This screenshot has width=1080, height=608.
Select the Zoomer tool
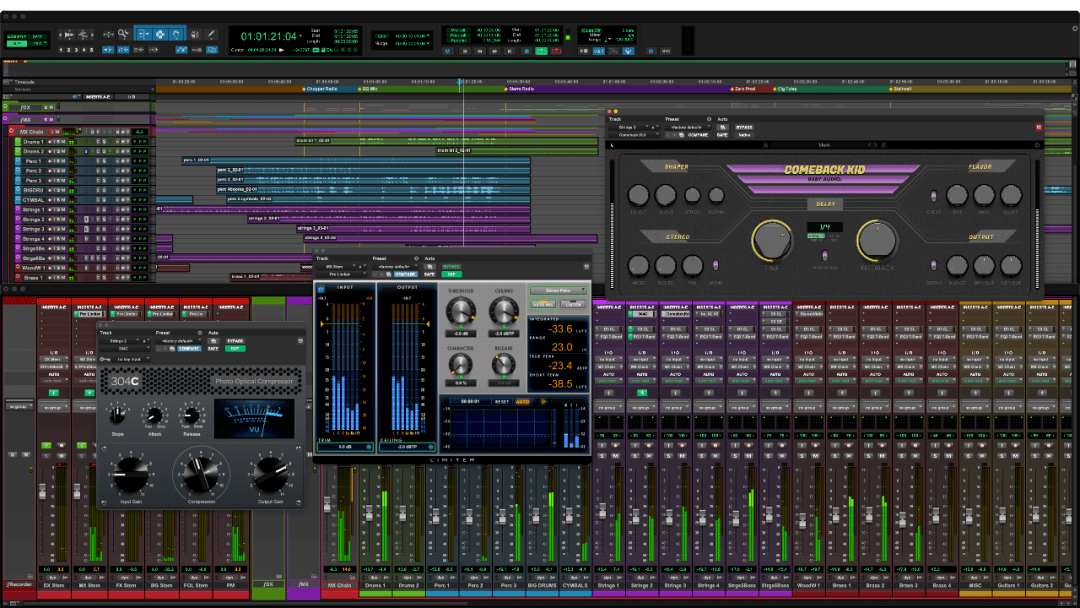point(123,33)
